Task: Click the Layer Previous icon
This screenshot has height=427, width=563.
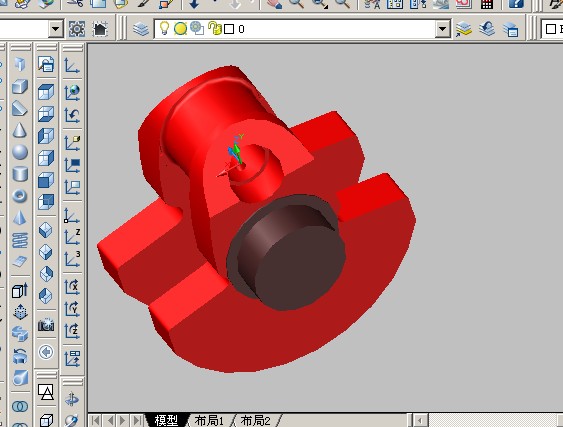Action: 487,29
